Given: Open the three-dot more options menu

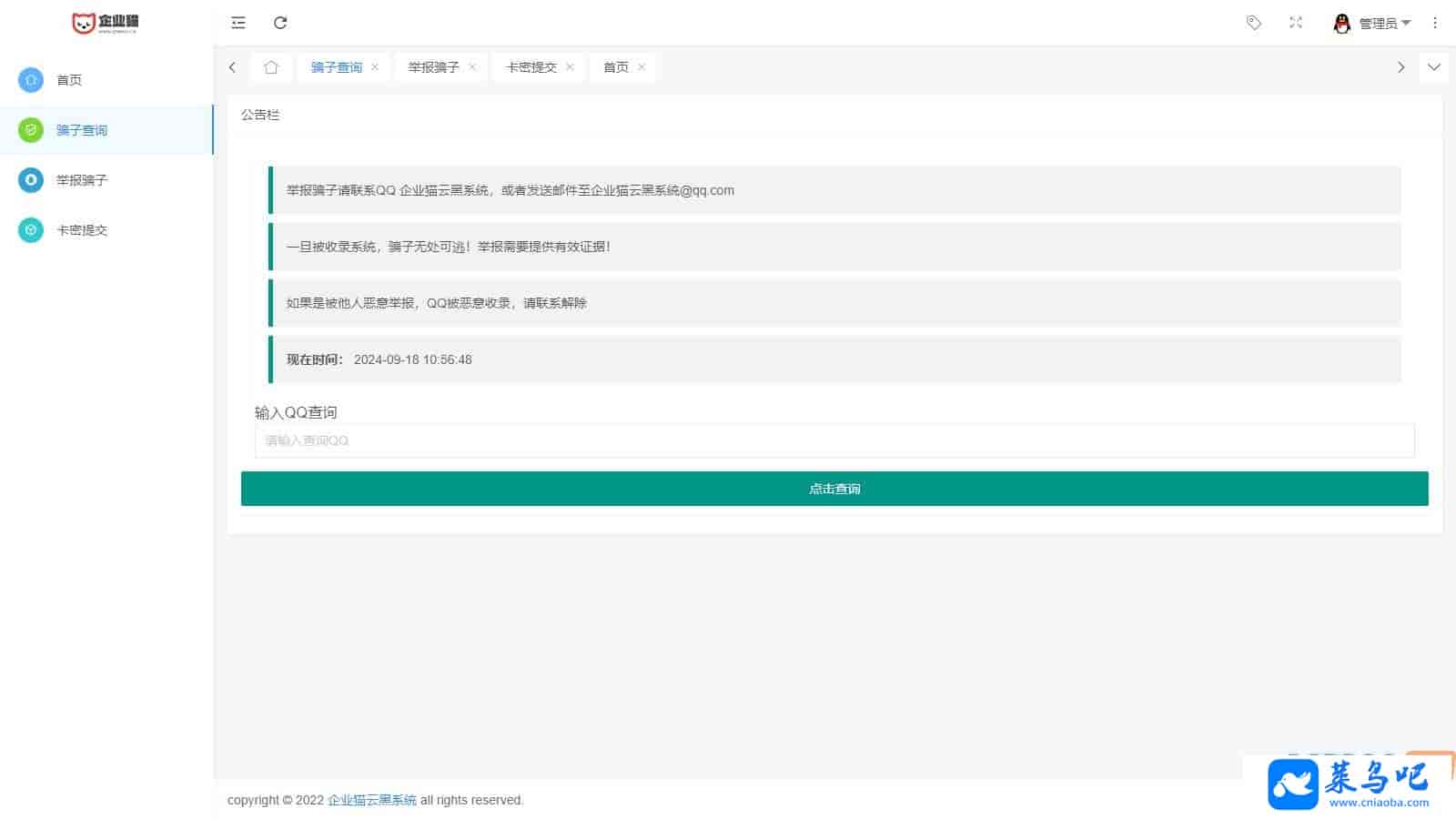Looking at the screenshot, I should 1435,23.
